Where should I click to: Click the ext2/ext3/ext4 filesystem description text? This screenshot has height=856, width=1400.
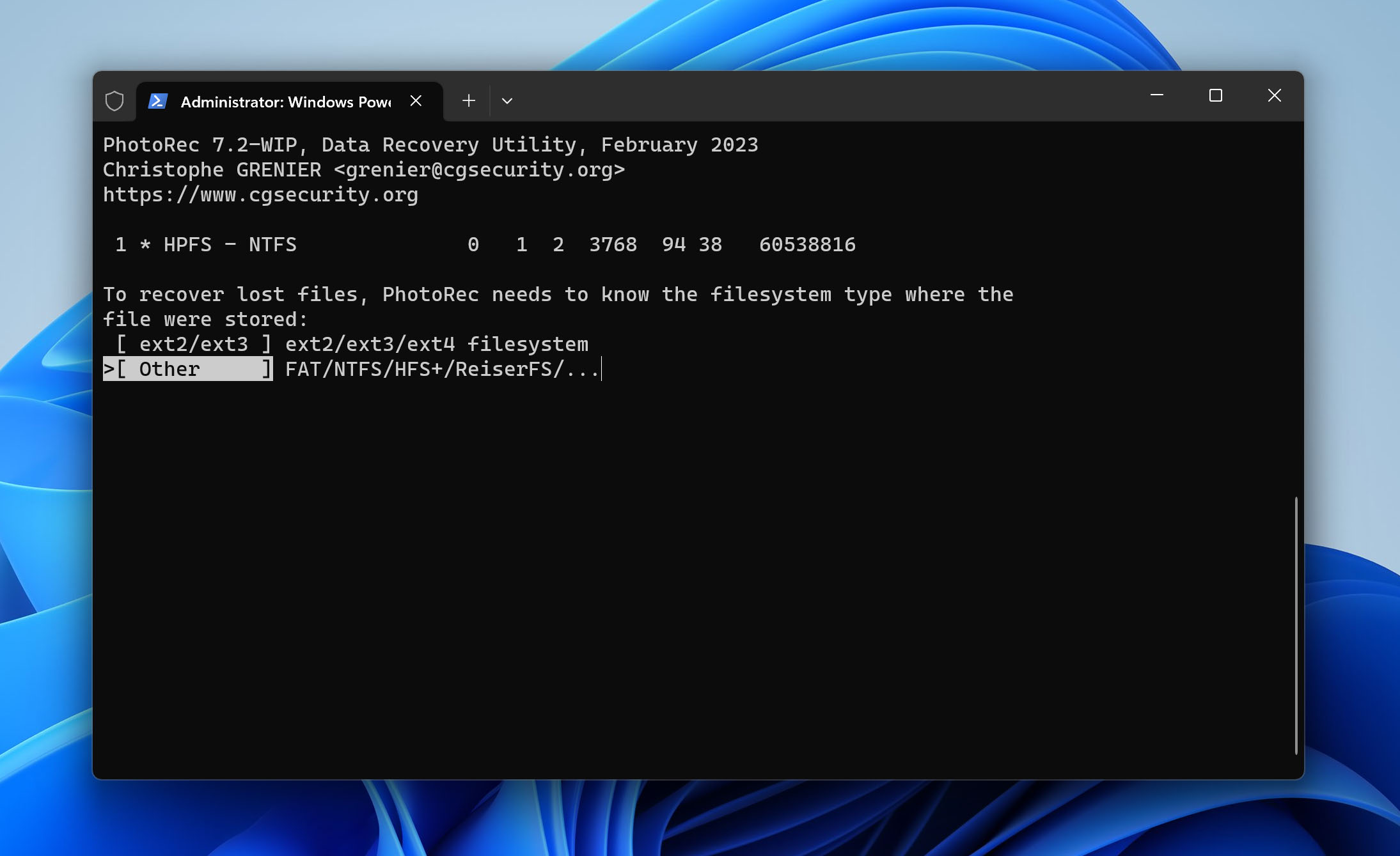click(x=437, y=344)
